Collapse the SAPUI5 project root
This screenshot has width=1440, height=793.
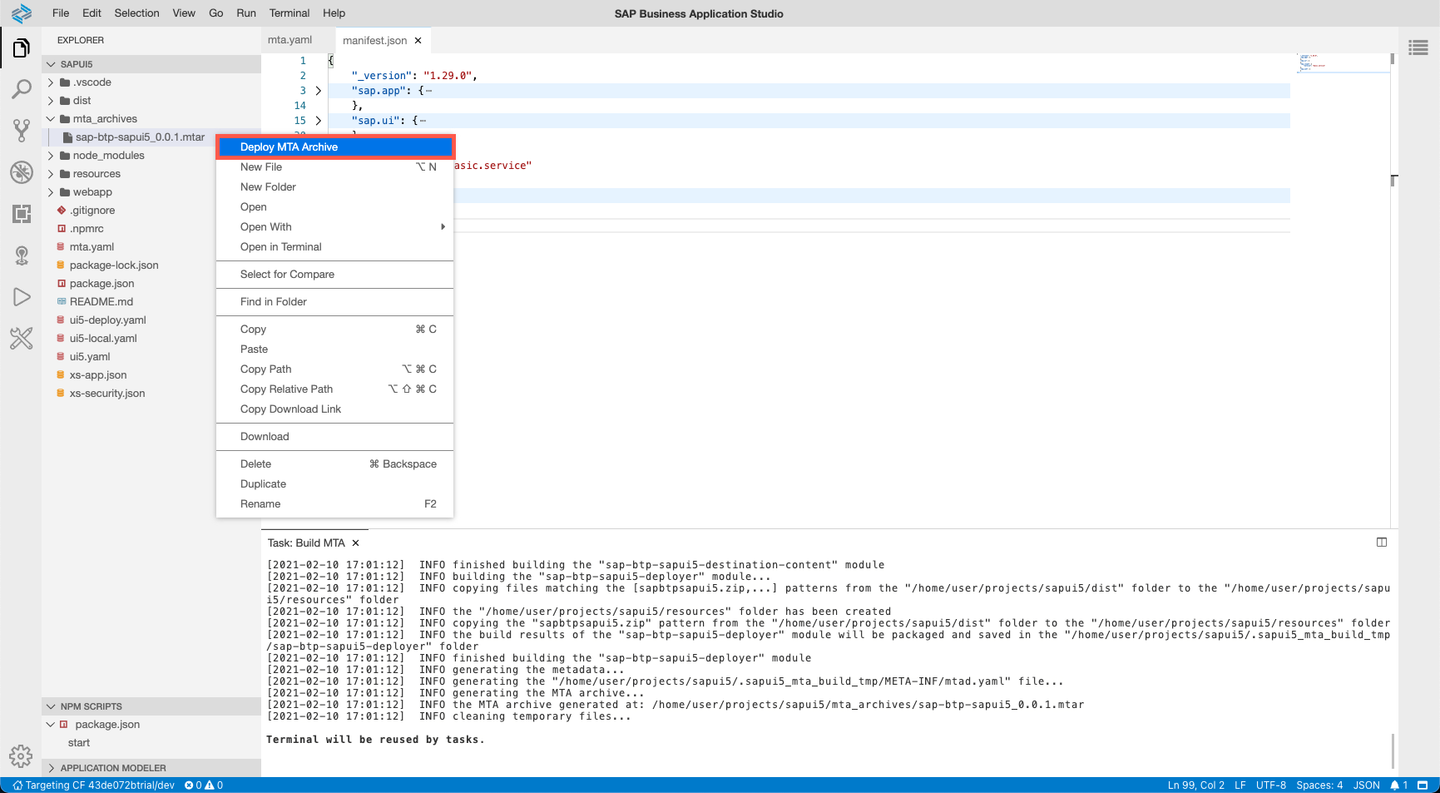coord(51,64)
